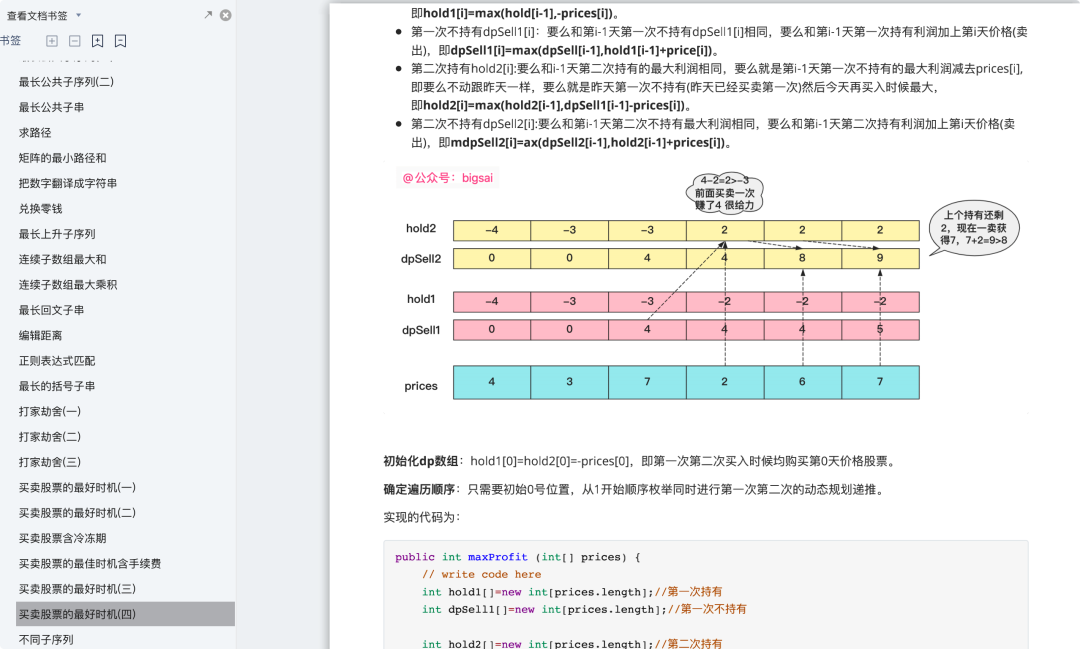This screenshot has height=649, width=1080.
Task: Open bookmark 最长公共子序列(二)
Action: [66, 82]
